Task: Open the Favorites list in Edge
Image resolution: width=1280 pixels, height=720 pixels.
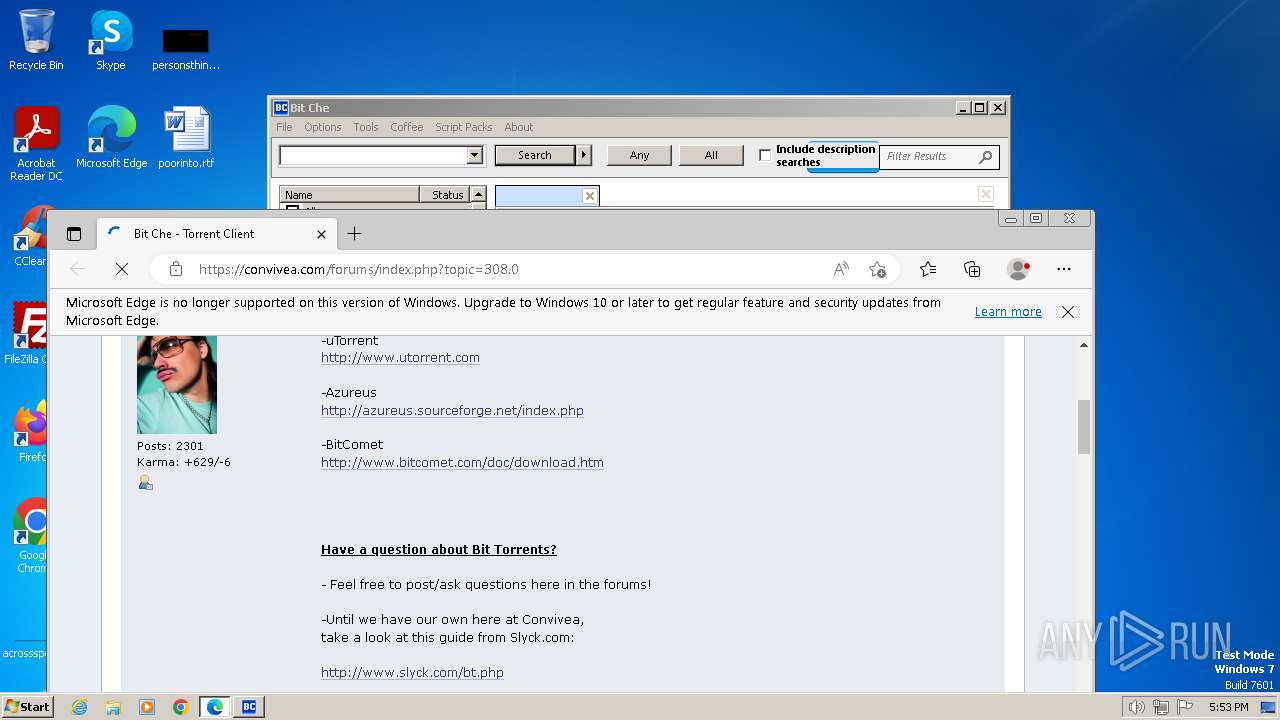Action: 928,269
